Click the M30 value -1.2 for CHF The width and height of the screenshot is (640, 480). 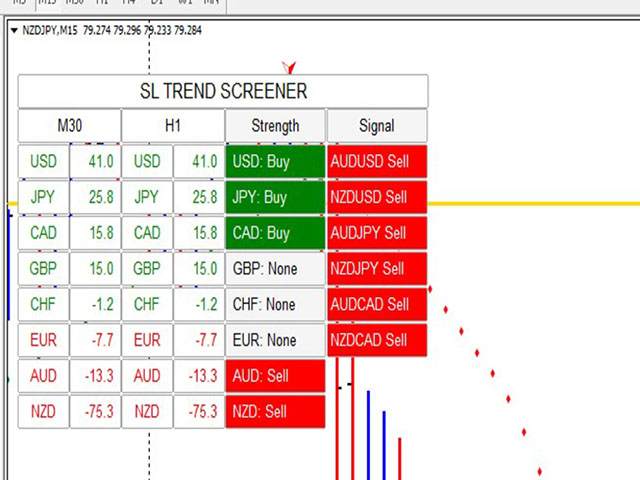point(96,304)
